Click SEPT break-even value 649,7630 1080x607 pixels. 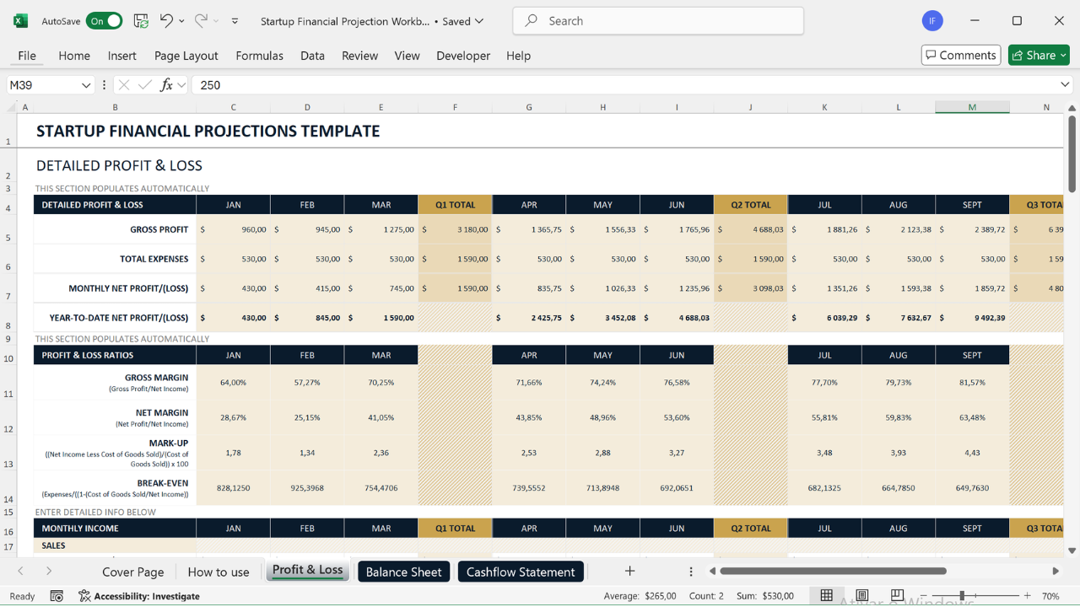point(972,488)
